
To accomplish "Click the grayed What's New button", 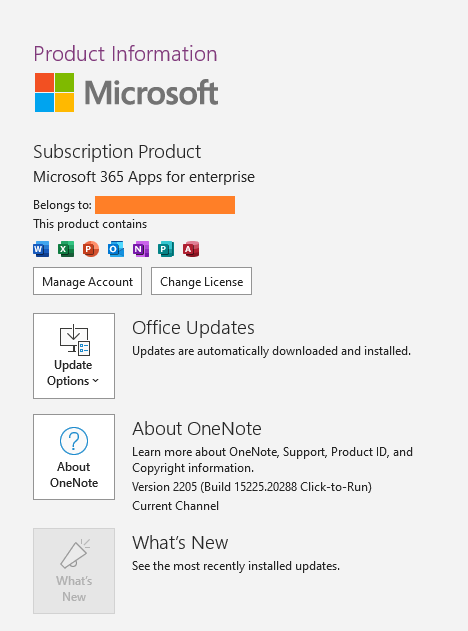I will point(74,571).
